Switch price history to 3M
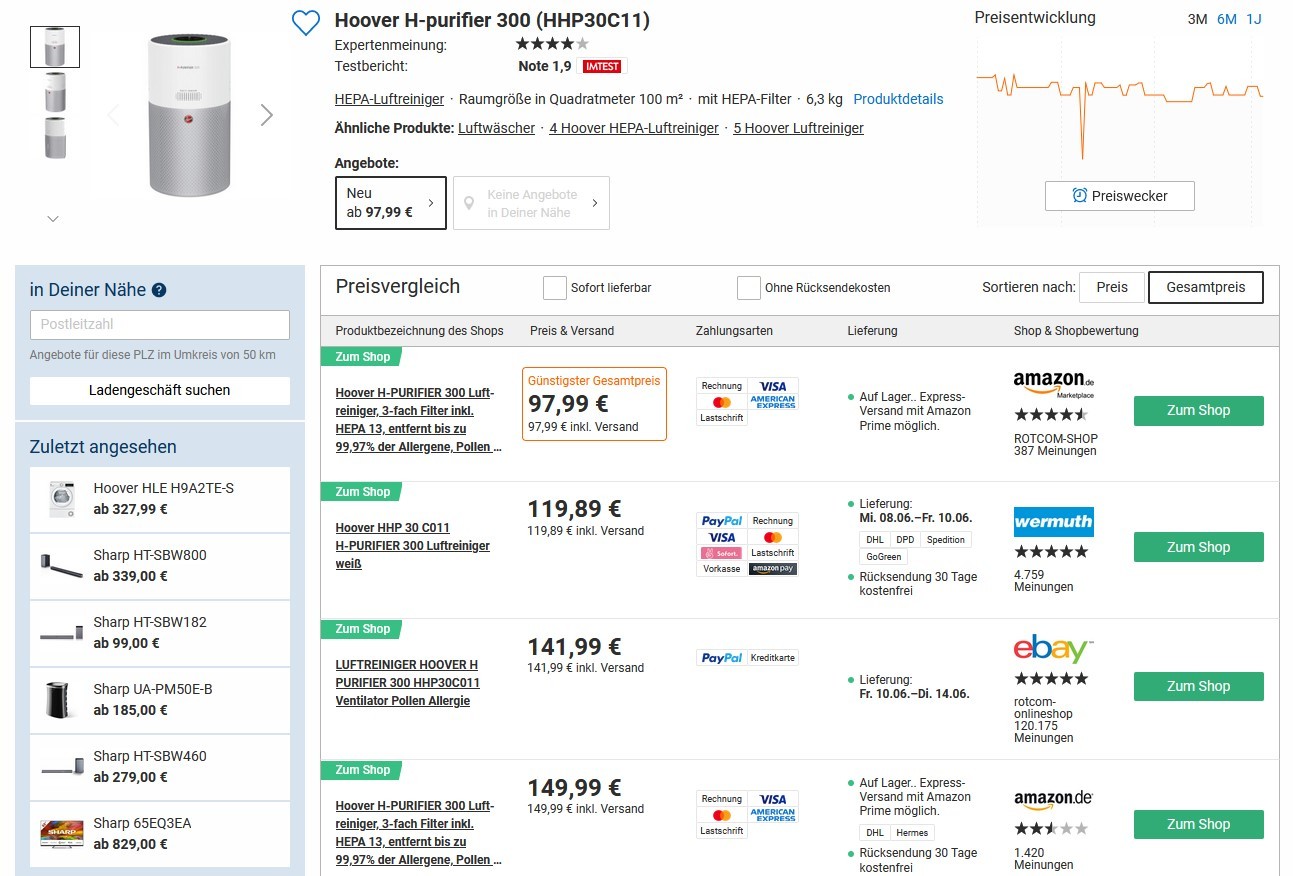 pyautogui.click(x=1197, y=19)
